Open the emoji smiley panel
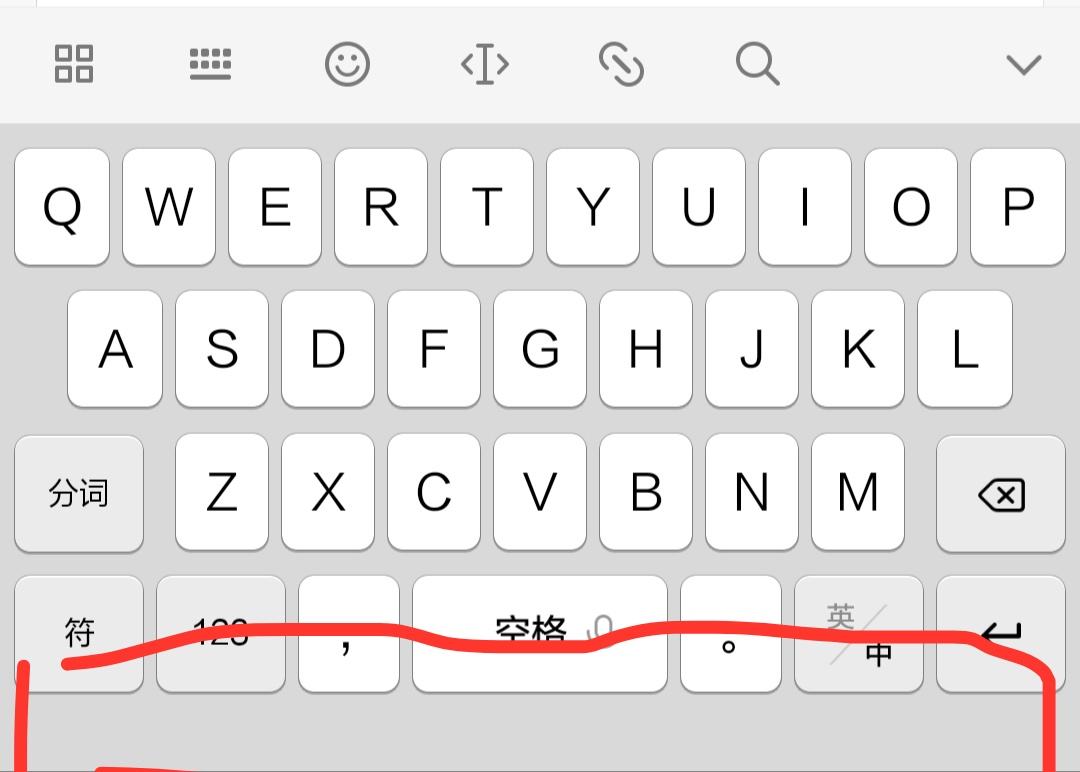Screen dimensions: 1080x772 point(347,64)
